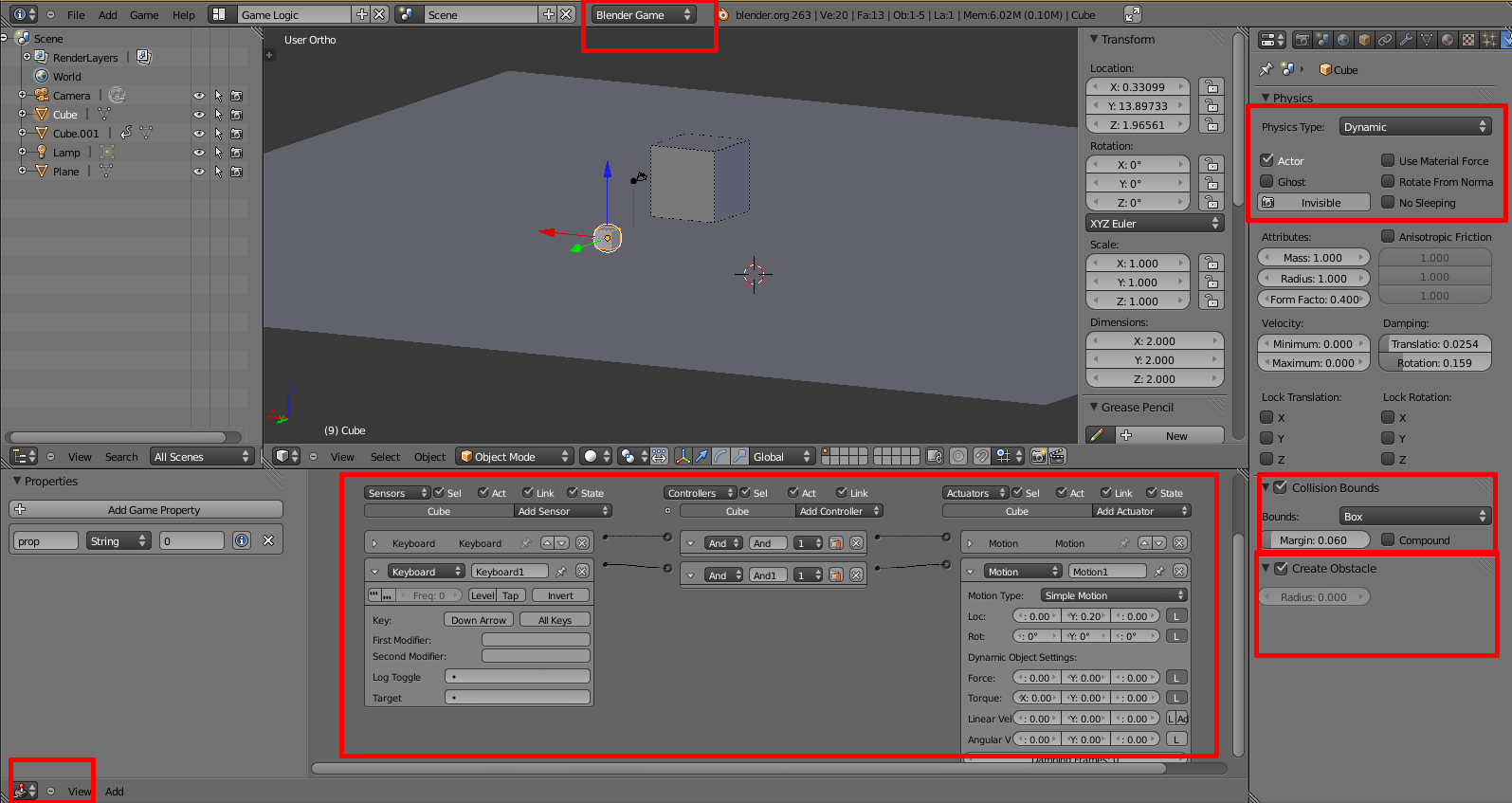Toggle snap magnet icon in 3D header

[x=981, y=456]
